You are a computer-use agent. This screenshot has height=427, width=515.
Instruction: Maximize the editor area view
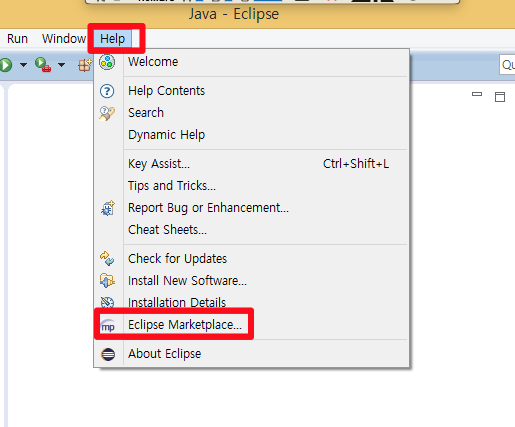pos(500,97)
